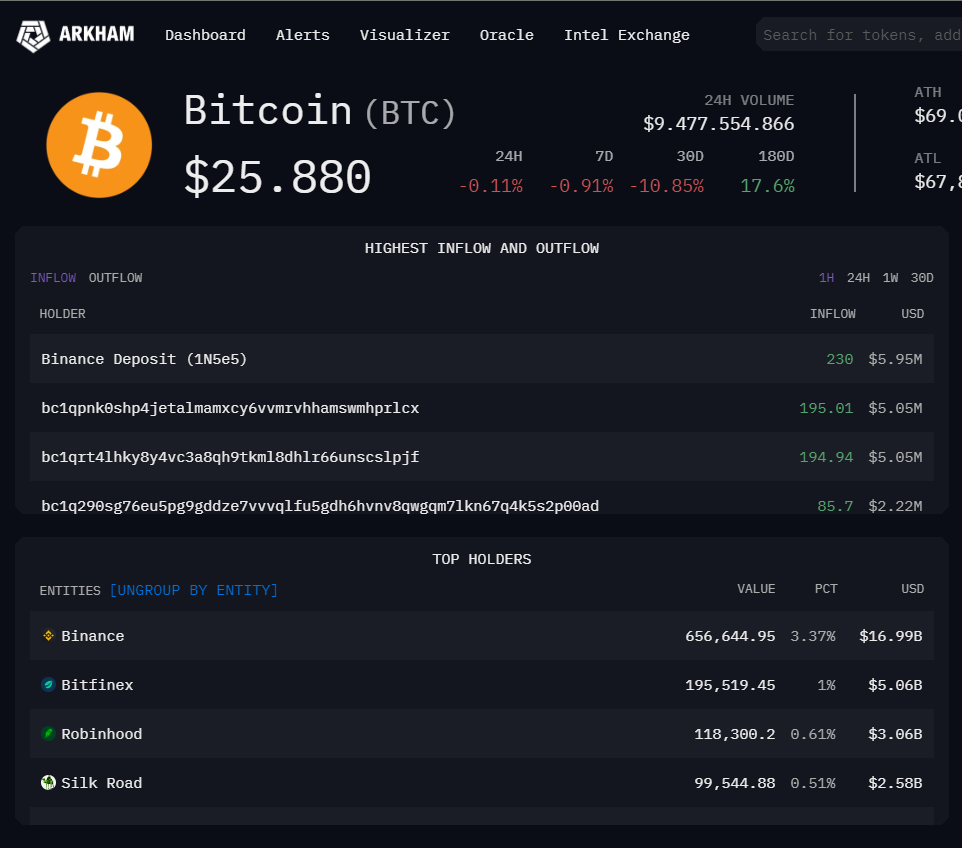Select the 24H timeframe filter

(x=858, y=278)
